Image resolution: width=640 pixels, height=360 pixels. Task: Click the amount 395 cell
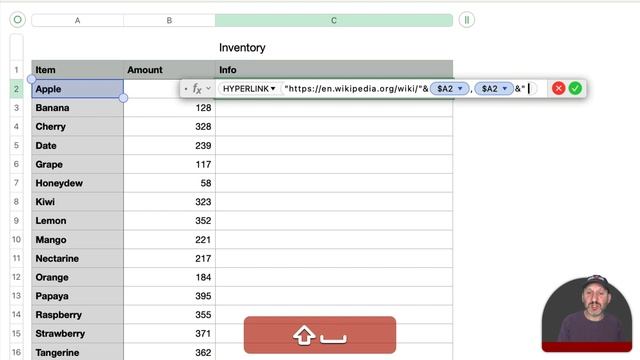[x=169, y=296]
